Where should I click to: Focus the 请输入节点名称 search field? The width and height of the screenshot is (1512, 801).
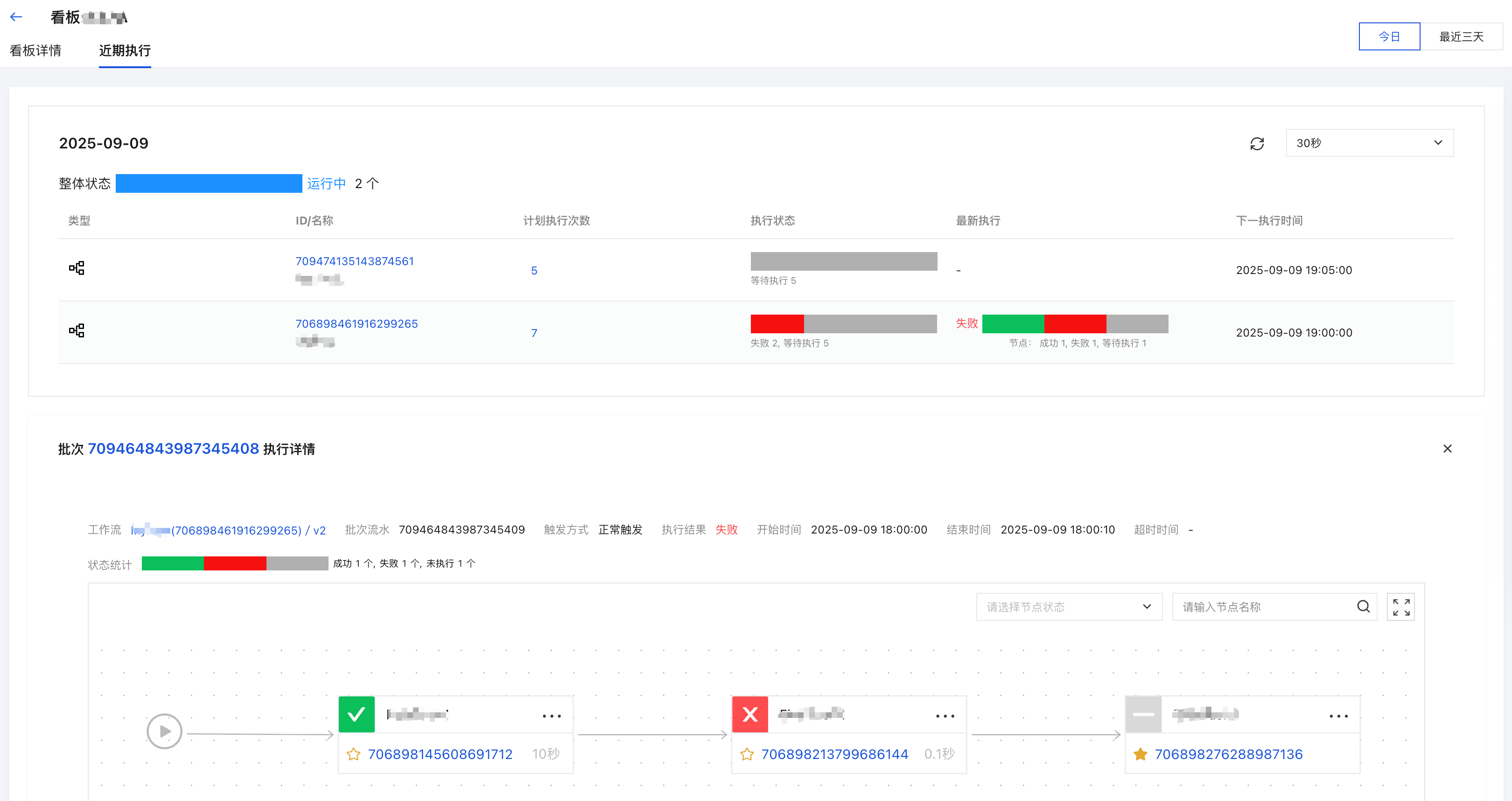pos(1274,607)
